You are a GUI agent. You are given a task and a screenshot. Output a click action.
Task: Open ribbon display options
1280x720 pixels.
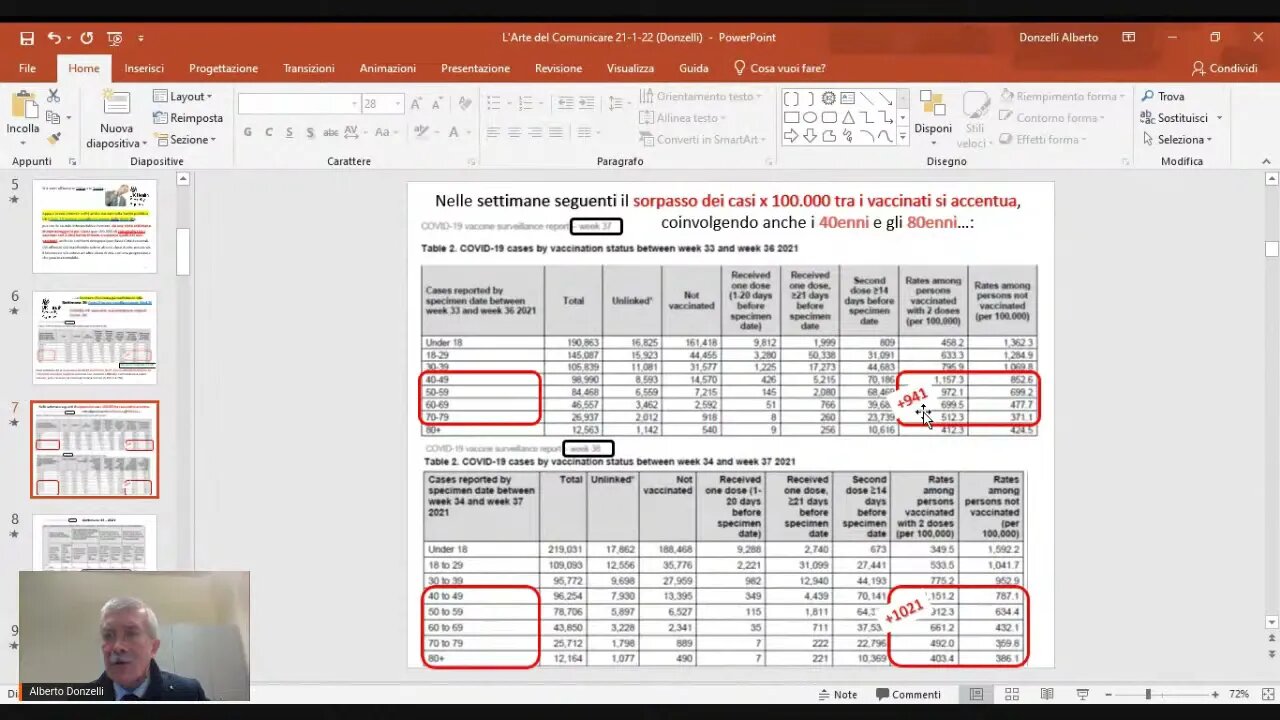1129,38
